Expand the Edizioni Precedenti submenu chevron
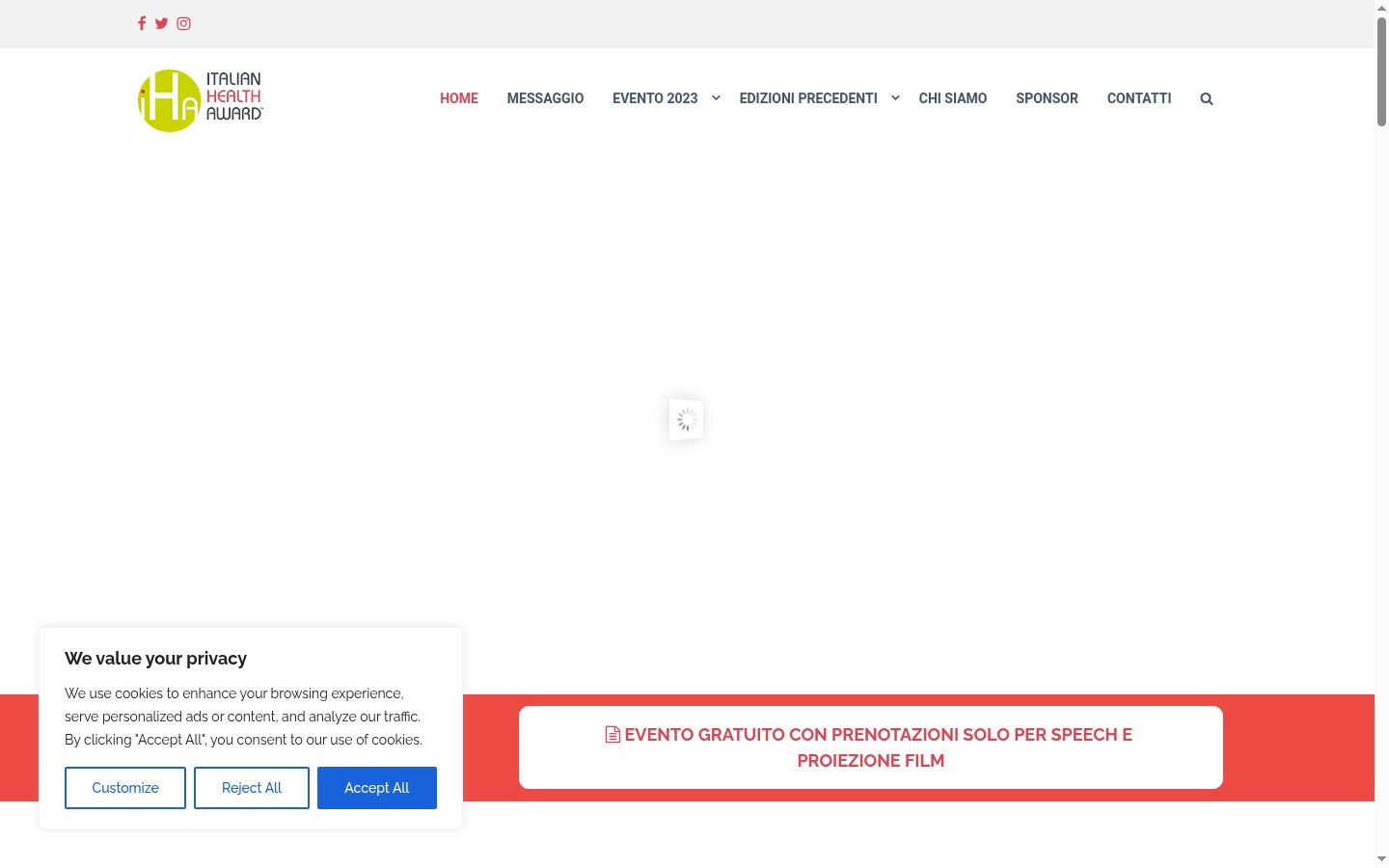Image resolution: width=1389 pixels, height=868 pixels. pos(895,97)
